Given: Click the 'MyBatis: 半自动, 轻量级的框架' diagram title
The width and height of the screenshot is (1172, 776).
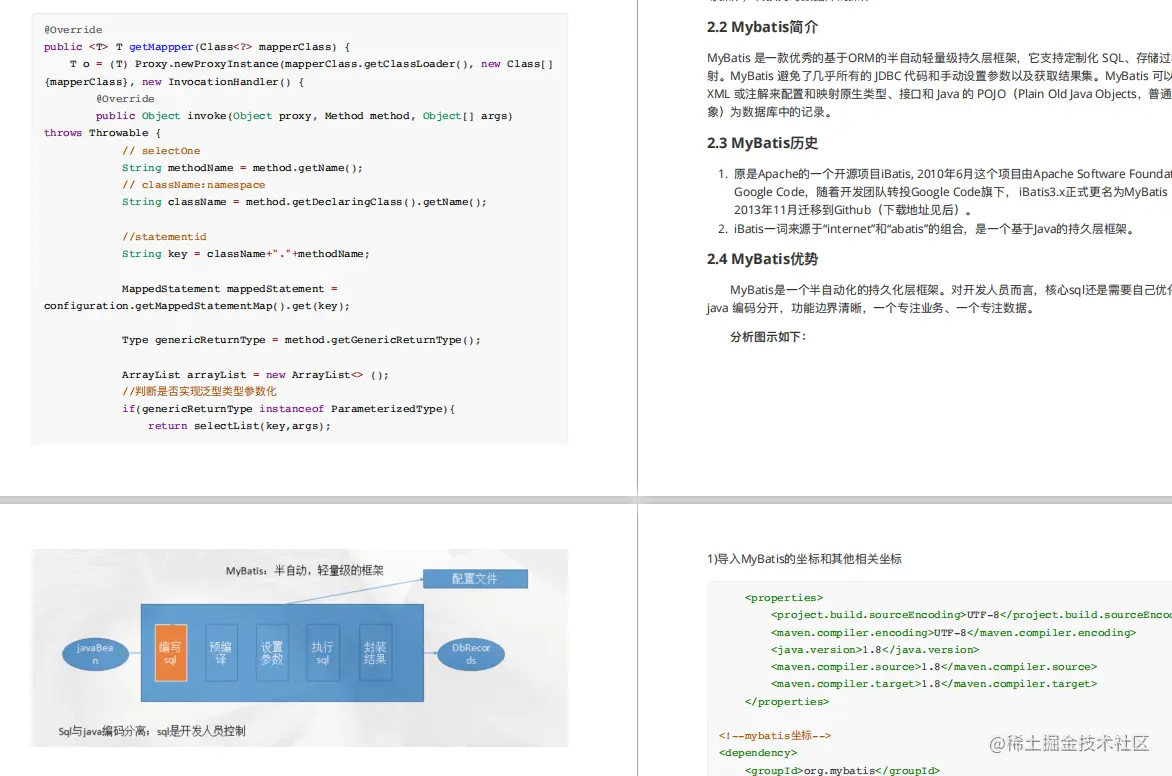Looking at the screenshot, I should 304,570.
